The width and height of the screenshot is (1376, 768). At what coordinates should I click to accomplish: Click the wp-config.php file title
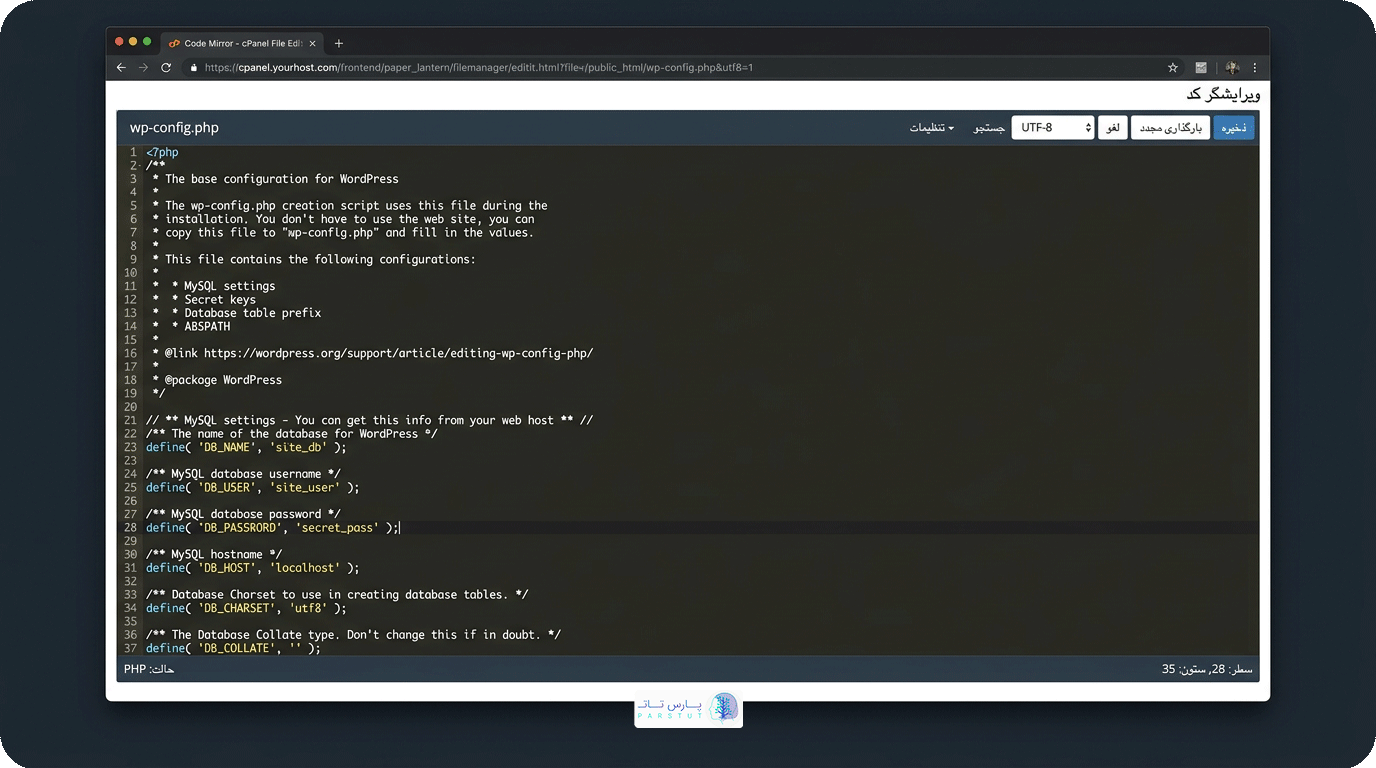(174, 128)
